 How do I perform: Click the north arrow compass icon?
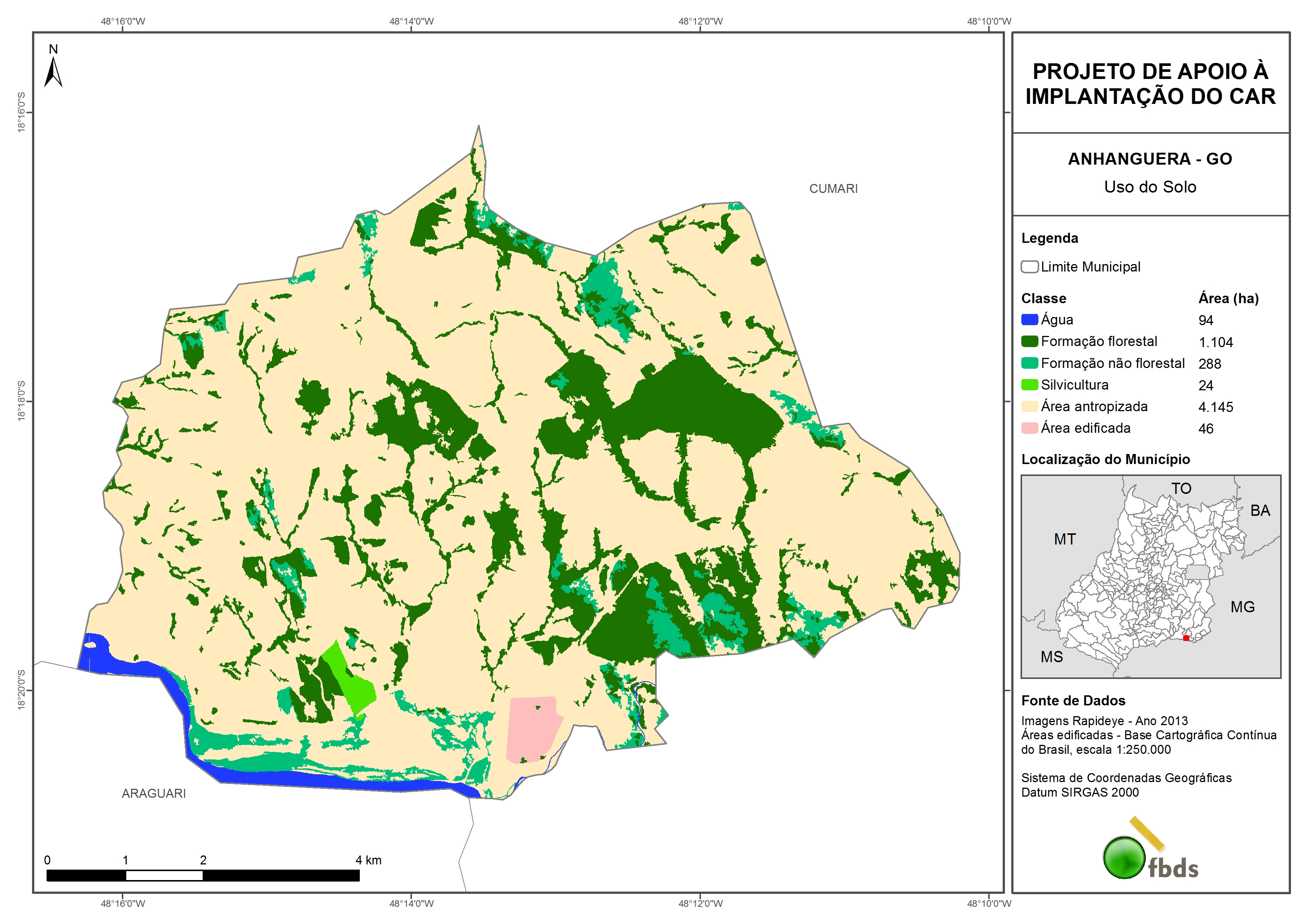pyautogui.click(x=53, y=72)
